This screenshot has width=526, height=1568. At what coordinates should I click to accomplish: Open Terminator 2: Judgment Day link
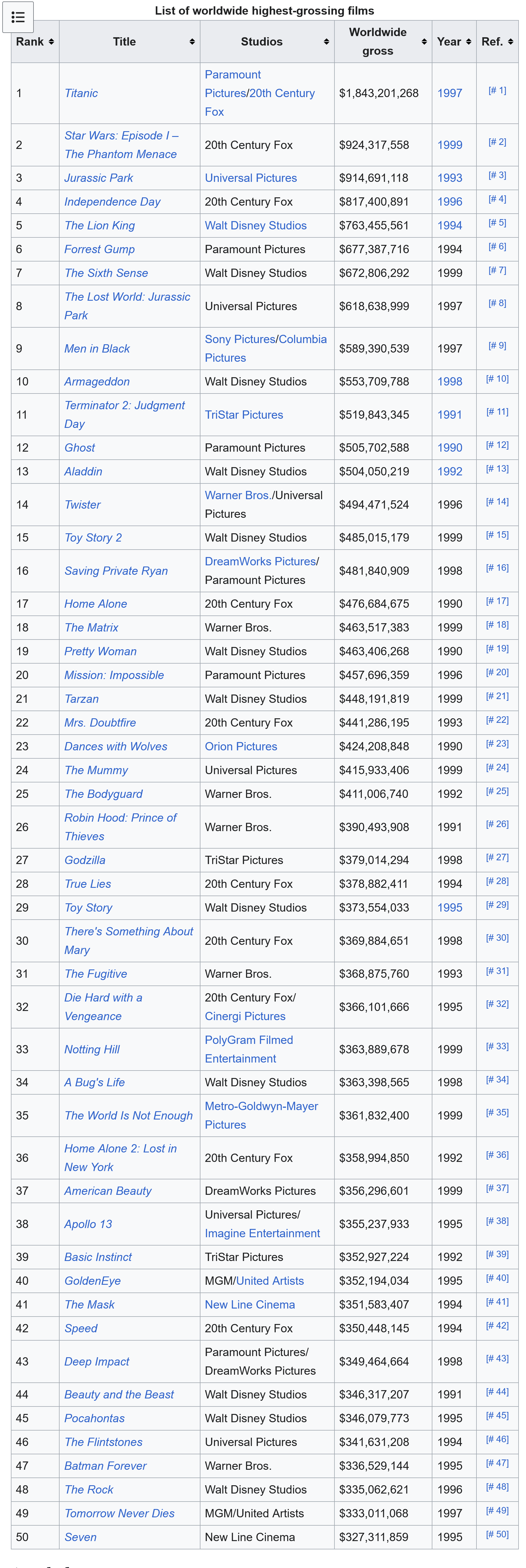(x=125, y=414)
